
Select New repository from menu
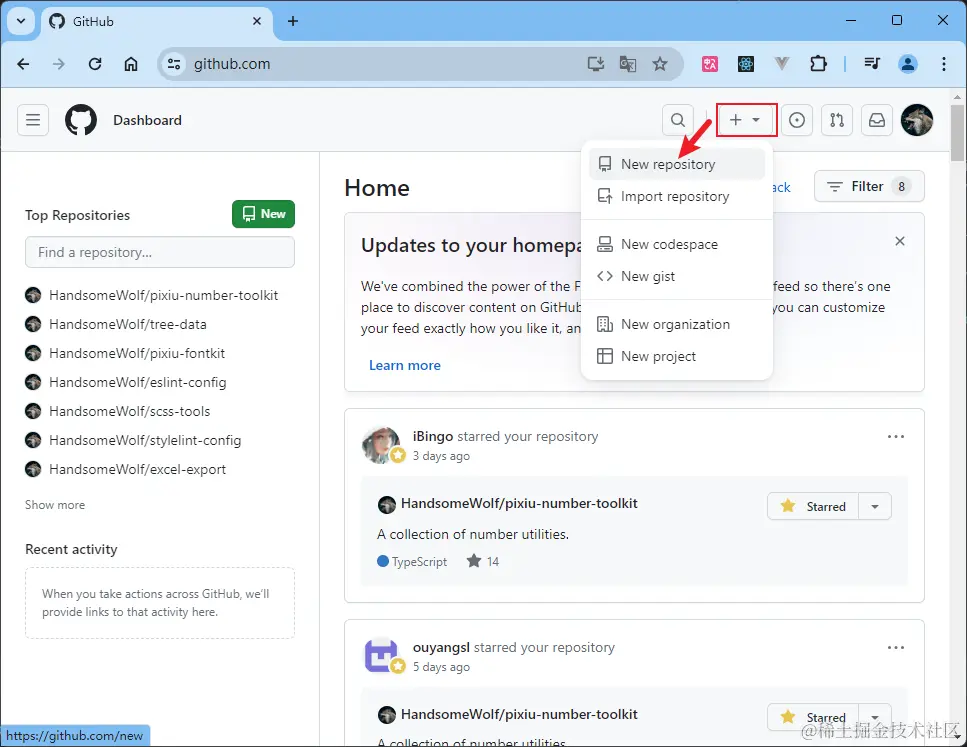[x=677, y=164]
